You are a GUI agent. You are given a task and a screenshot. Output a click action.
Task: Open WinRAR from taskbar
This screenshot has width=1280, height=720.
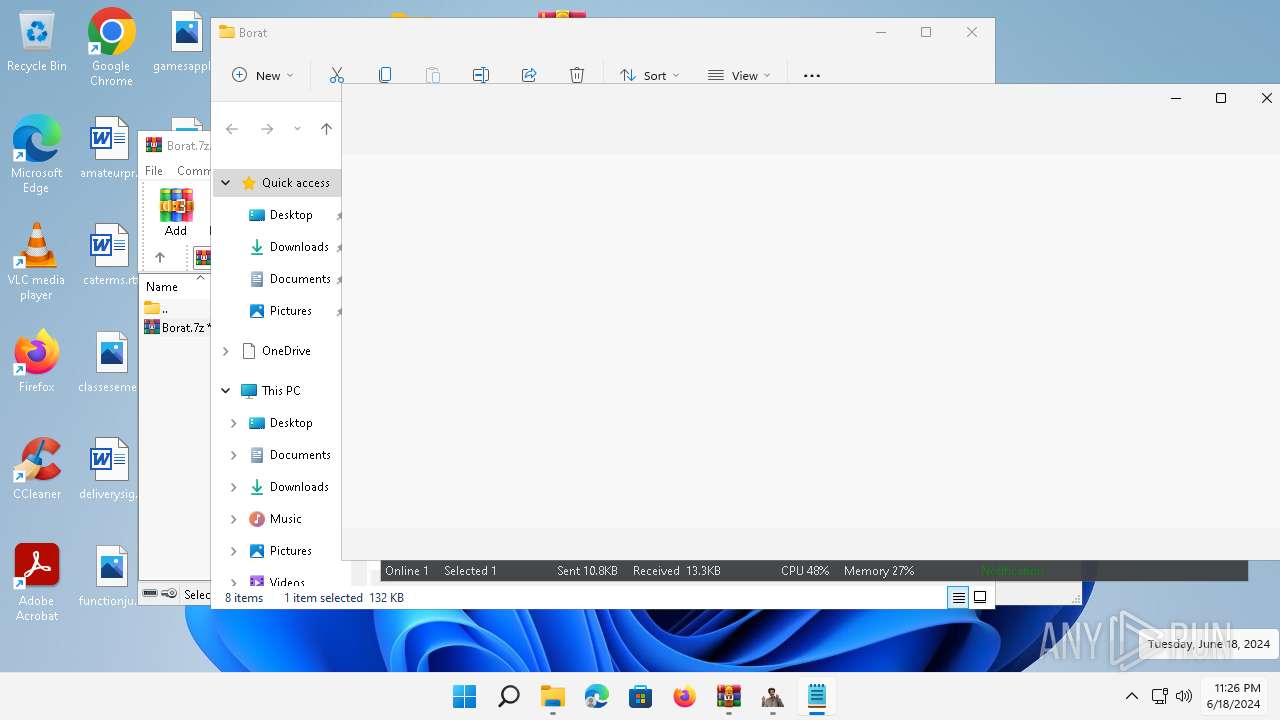pos(729,696)
